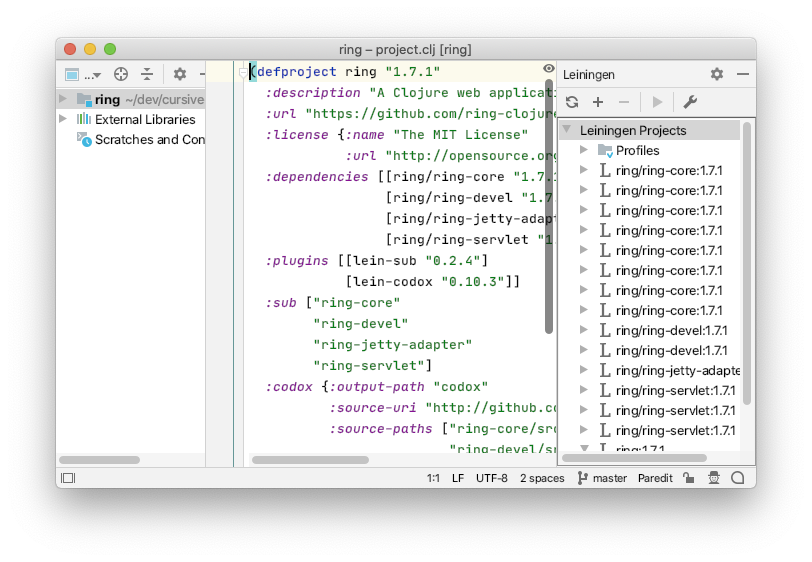Viewport: 812px width, 562px height.
Task: Click the :description keyword
Action: [313, 93]
